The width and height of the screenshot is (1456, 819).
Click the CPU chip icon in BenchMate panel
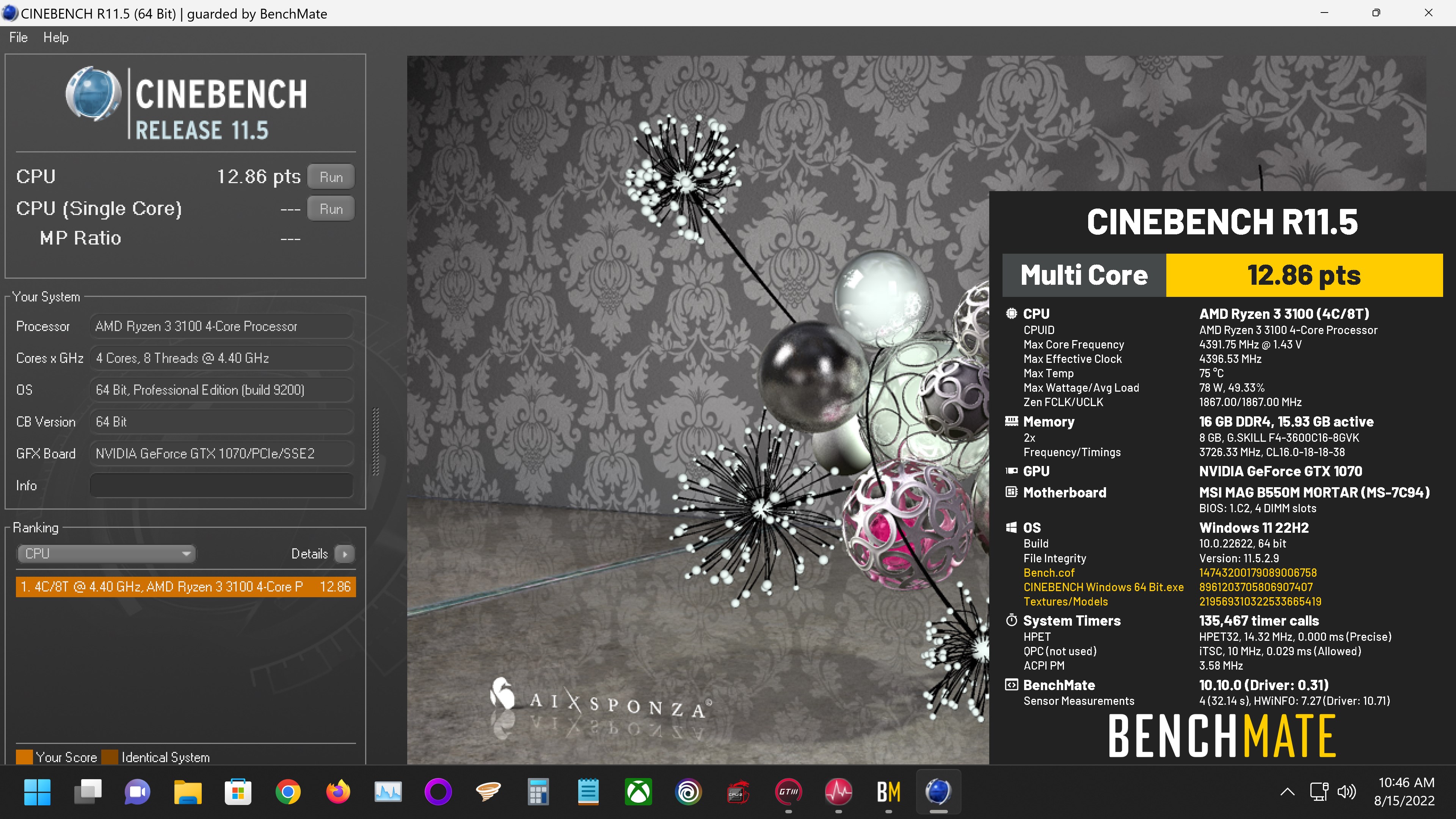coord(1011,314)
